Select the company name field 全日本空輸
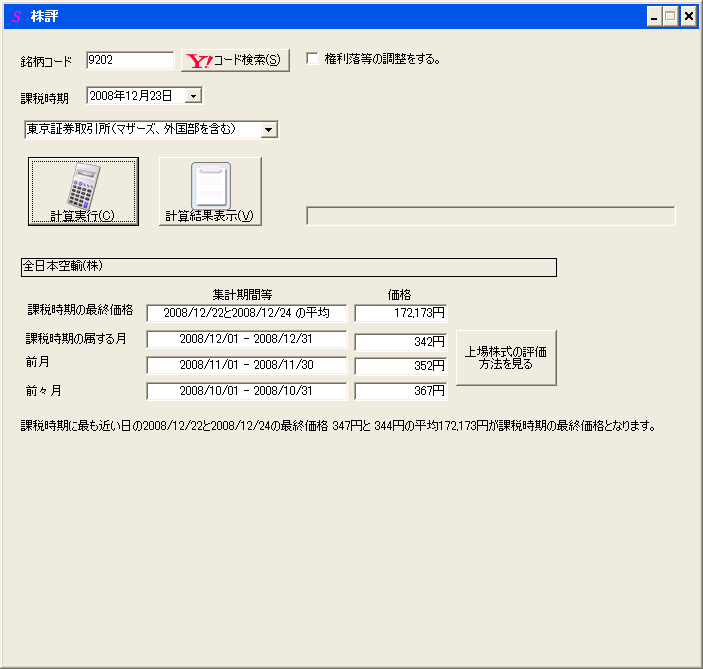This screenshot has height=669, width=703. 288,267
